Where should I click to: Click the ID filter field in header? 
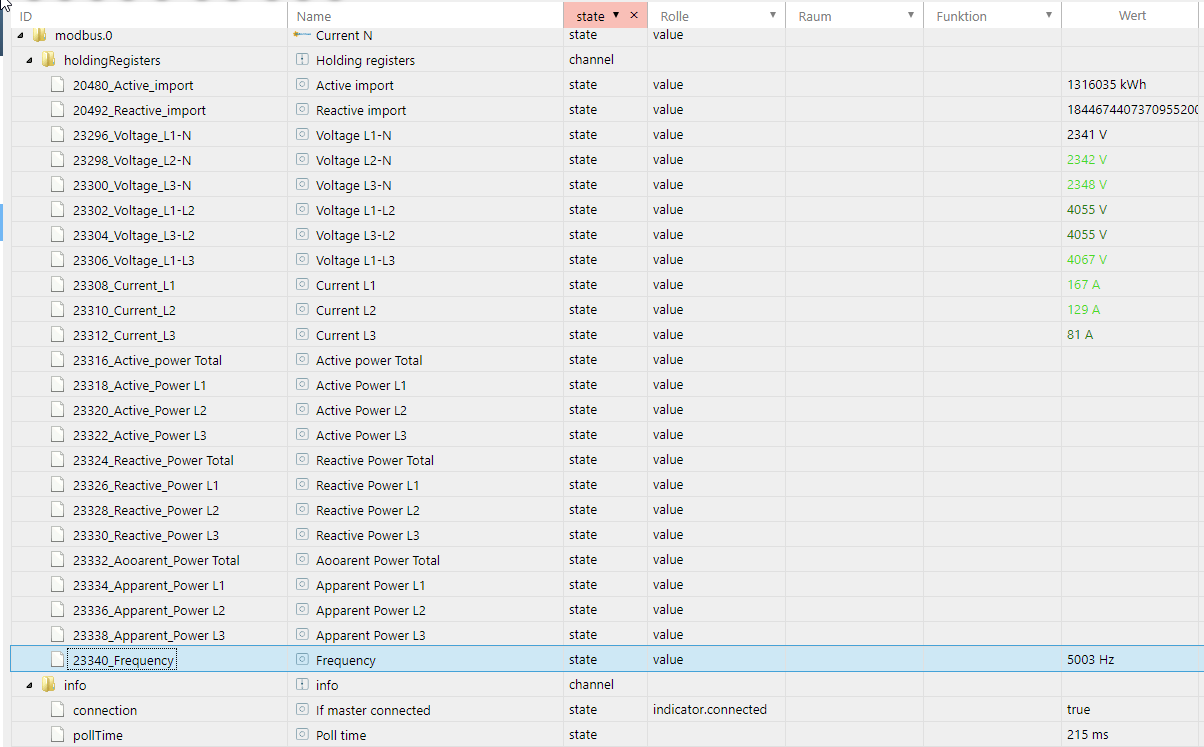pos(150,16)
